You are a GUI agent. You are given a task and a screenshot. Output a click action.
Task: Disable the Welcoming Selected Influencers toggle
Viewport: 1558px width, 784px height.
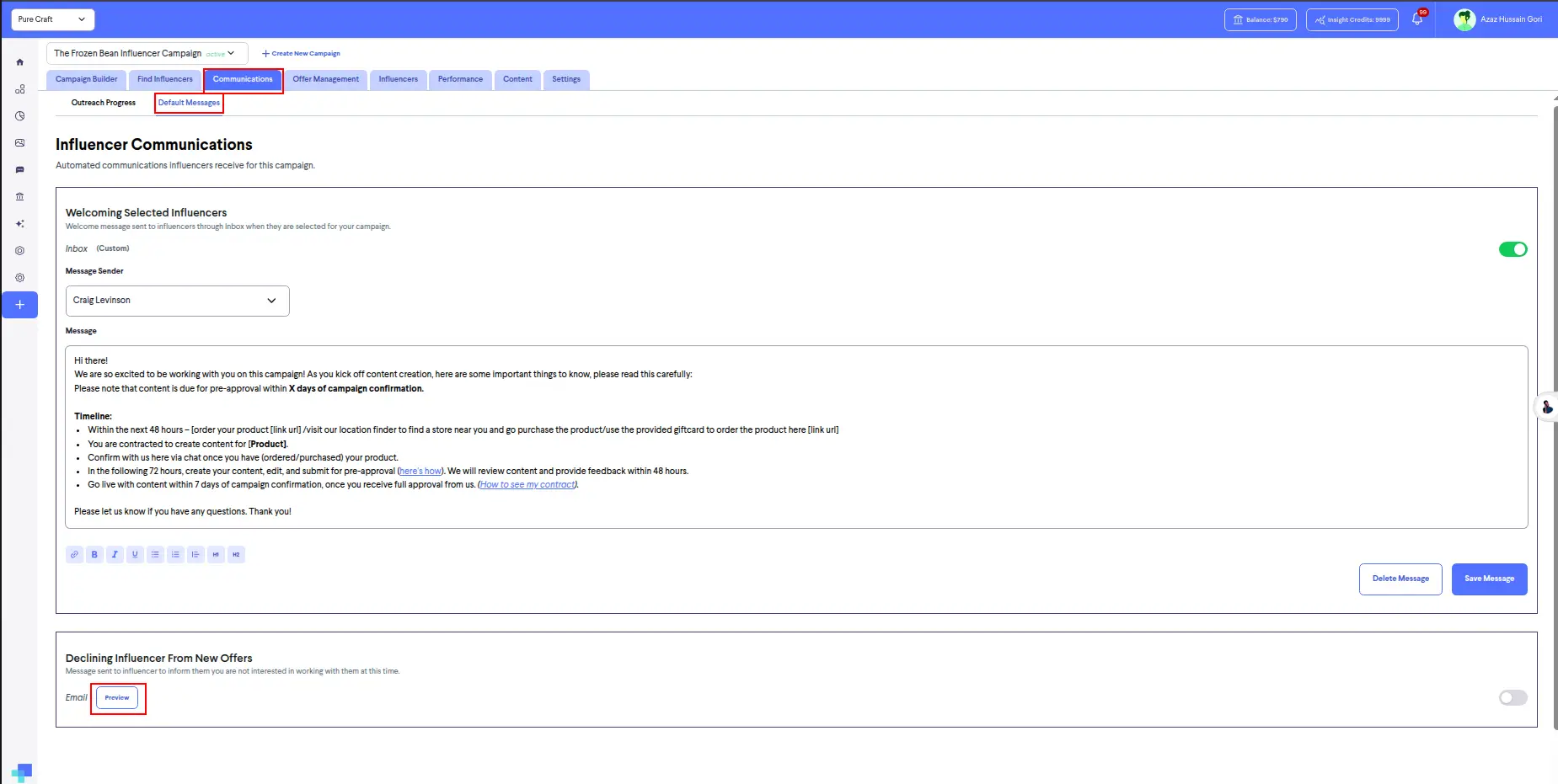(x=1512, y=249)
